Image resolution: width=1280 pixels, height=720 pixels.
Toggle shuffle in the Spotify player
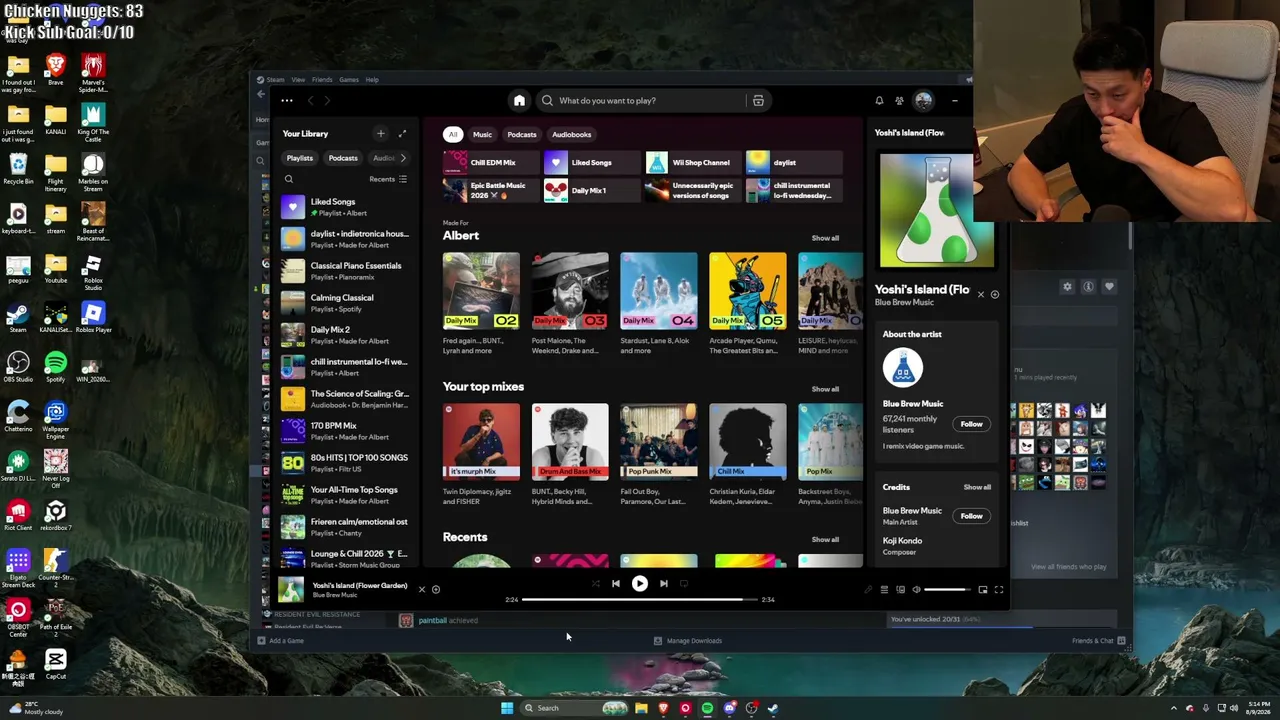595,584
